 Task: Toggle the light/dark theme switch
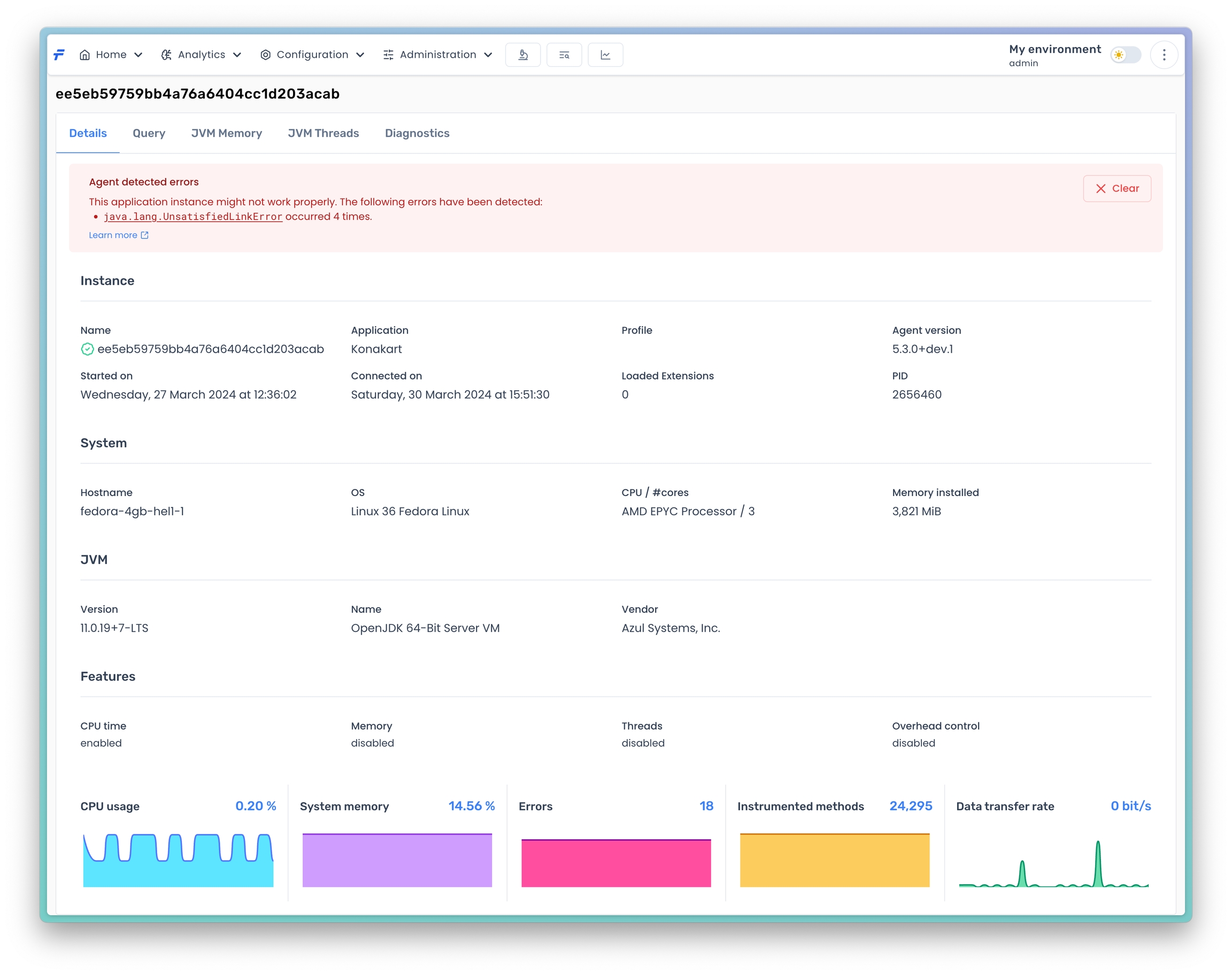pyautogui.click(x=1125, y=55)
